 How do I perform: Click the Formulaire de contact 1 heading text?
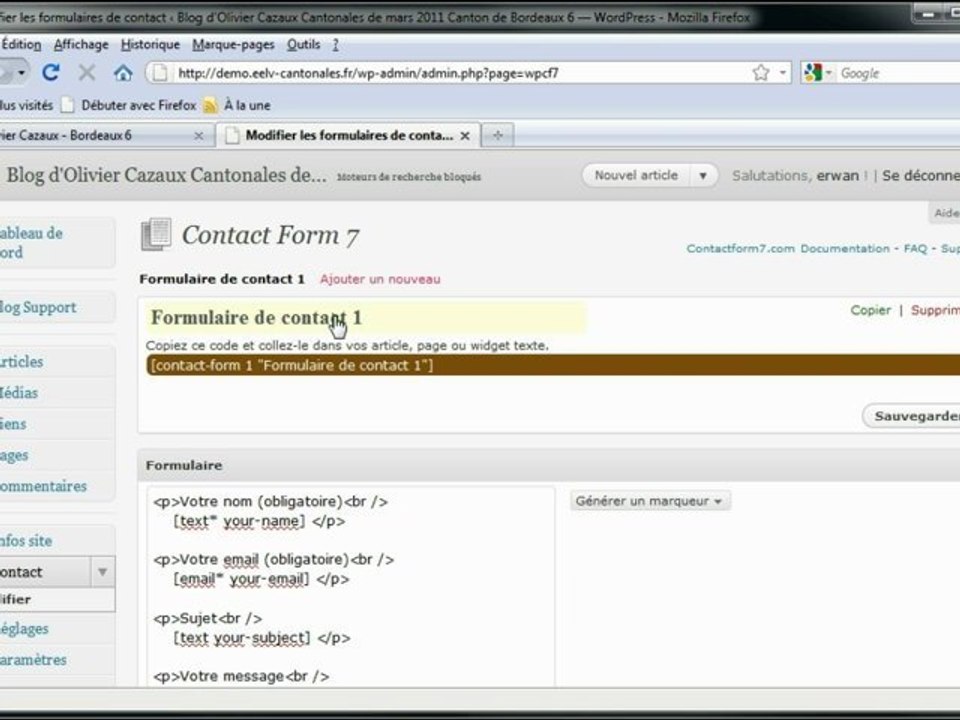[x=222, y=279]
